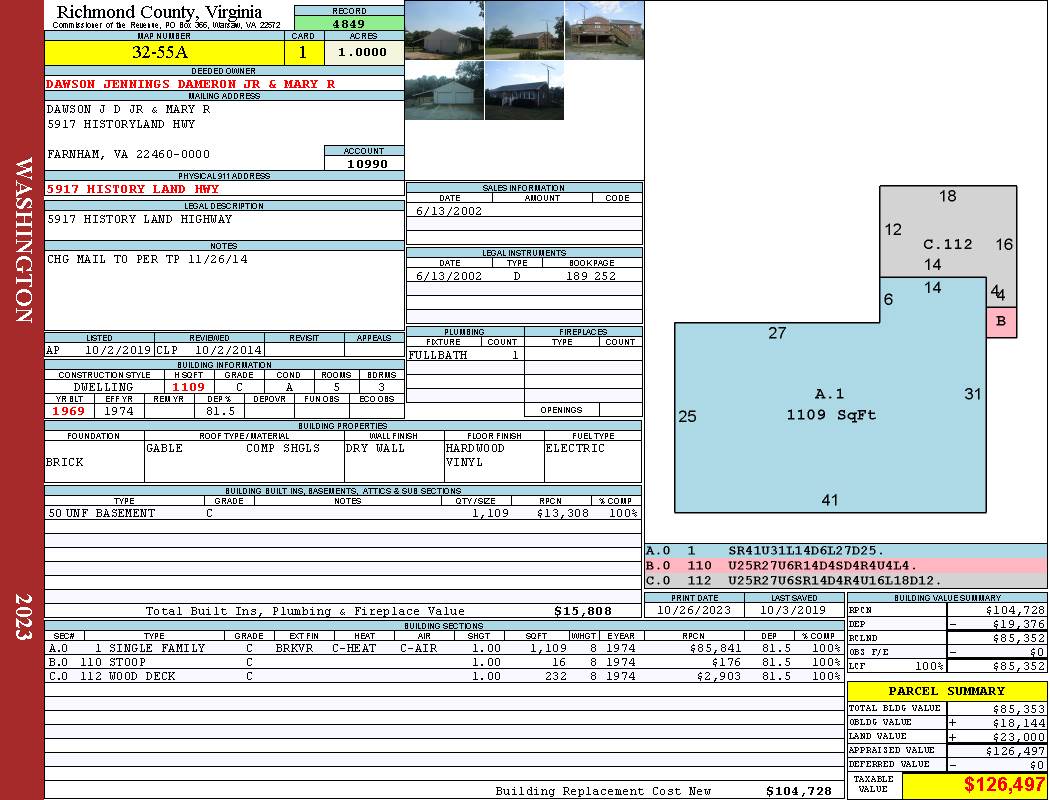Select sketch code line A.0 SR41U31L14D6L27D25
1050x800 pixels.
tap(846, 551)
